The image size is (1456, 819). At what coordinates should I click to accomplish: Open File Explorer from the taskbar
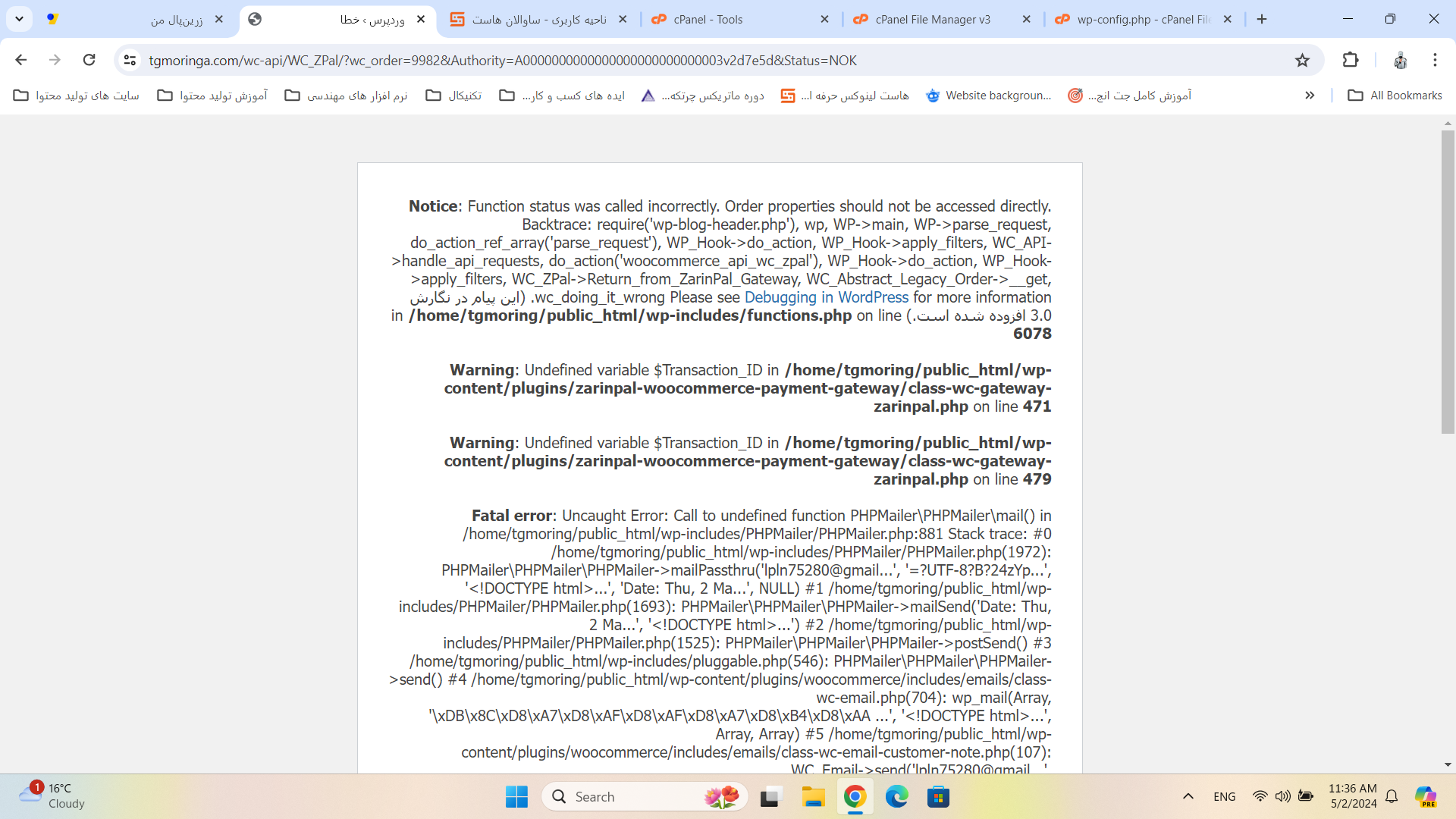click(813, 797)
